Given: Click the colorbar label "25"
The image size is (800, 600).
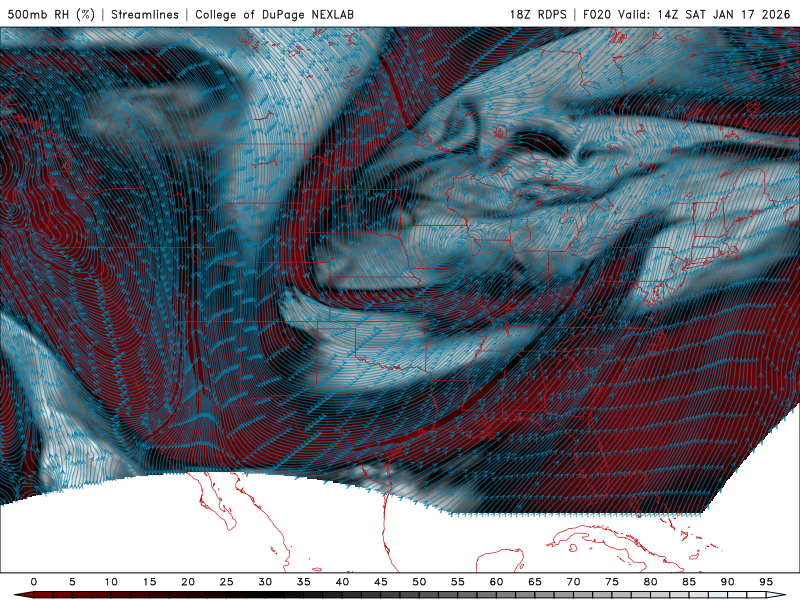Looking at the screenshot, I should (x=227, y=582).
